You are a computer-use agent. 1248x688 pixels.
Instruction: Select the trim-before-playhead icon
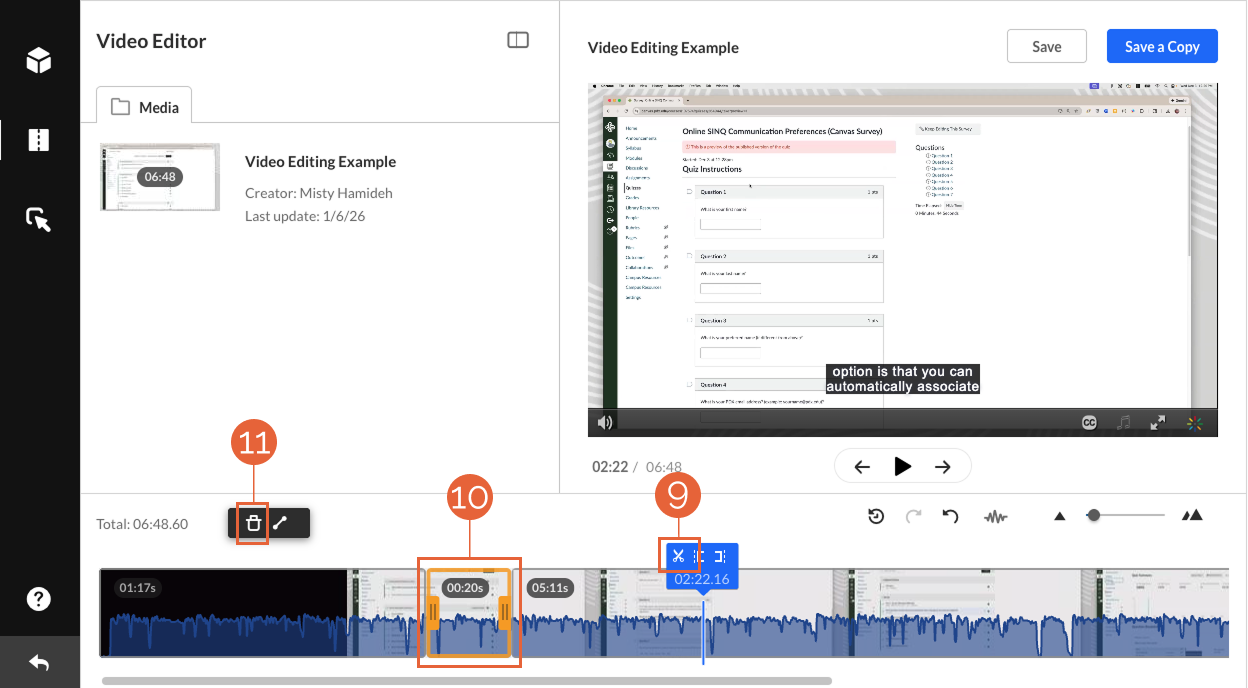(x=698, y=555)
